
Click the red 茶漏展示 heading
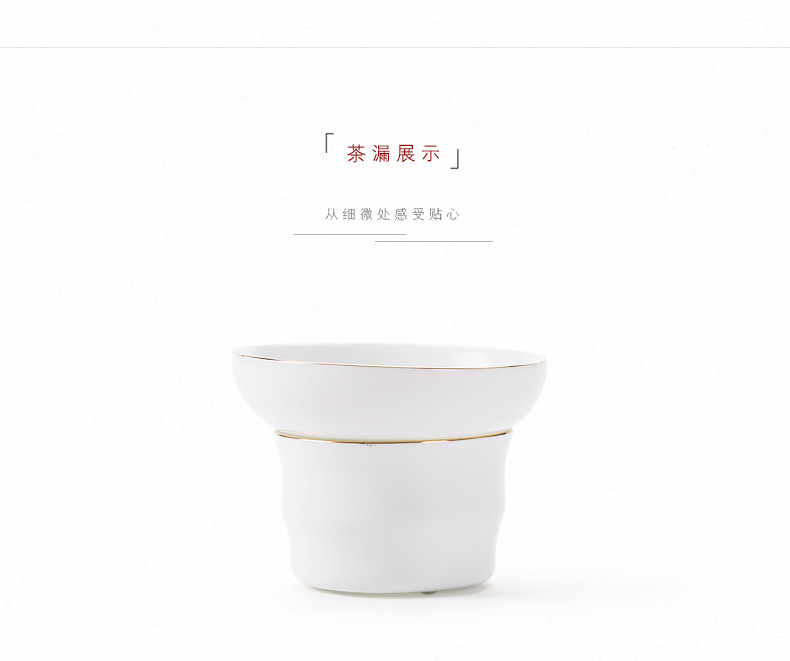[x=393, y=153]
